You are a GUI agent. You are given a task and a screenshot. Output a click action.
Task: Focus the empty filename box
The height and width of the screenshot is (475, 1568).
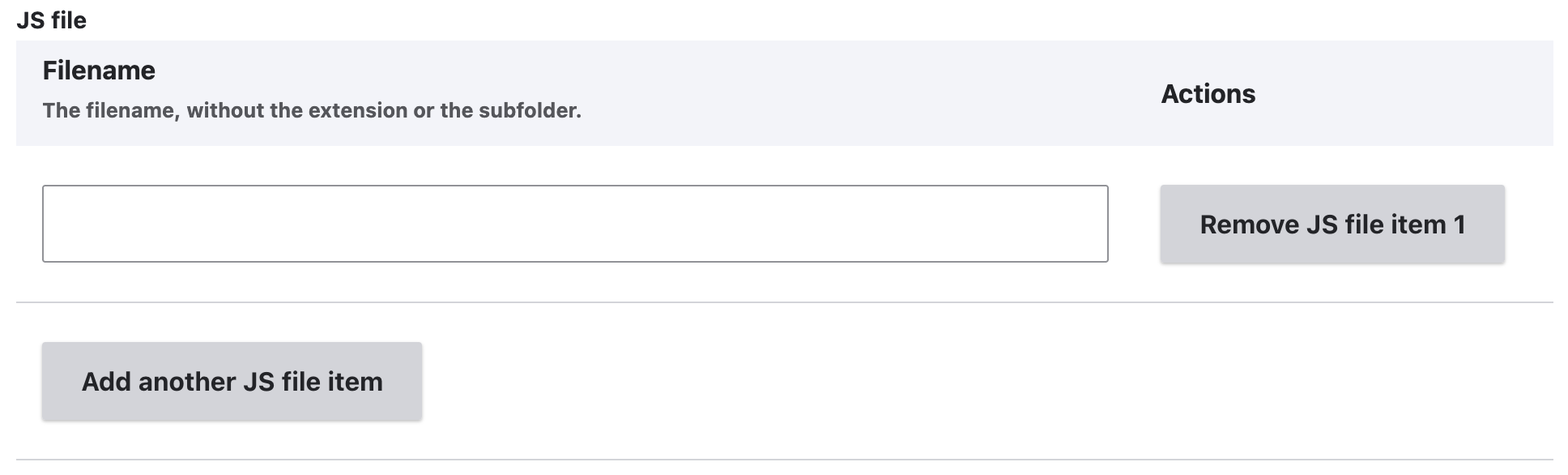point(575,224)
